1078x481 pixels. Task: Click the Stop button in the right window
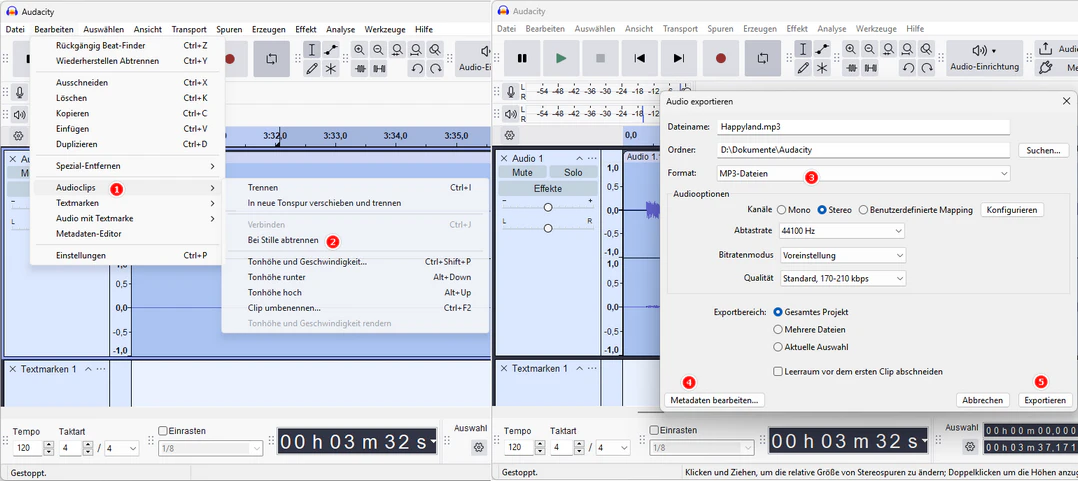point(601,58)
